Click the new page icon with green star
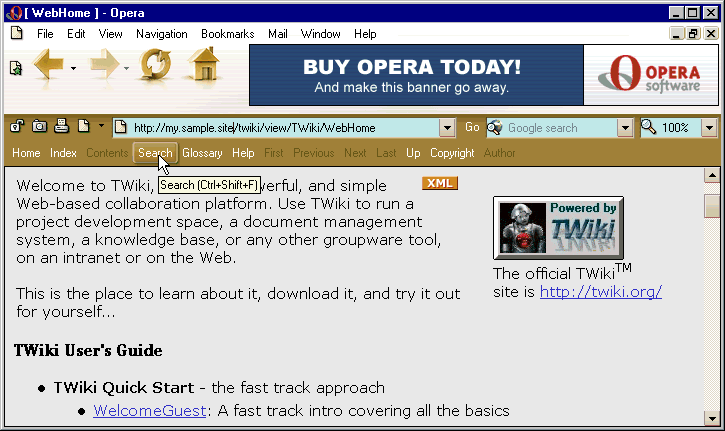This screenshot has height=431, width=725. point(16,68)
